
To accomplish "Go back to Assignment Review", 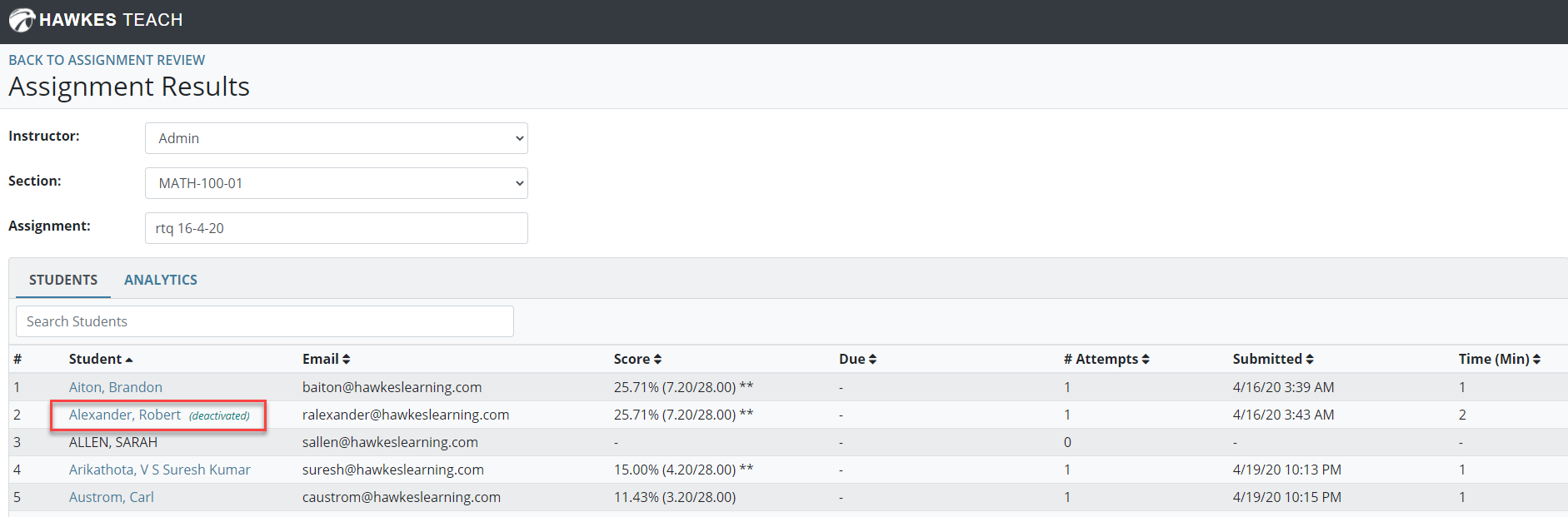I will click(x=107, y=60).
